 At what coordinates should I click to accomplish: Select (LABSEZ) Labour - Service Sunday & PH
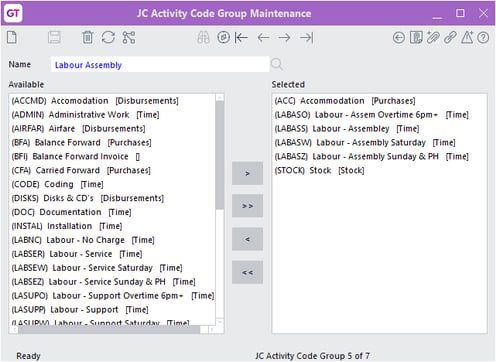click(x=113, y=282)
